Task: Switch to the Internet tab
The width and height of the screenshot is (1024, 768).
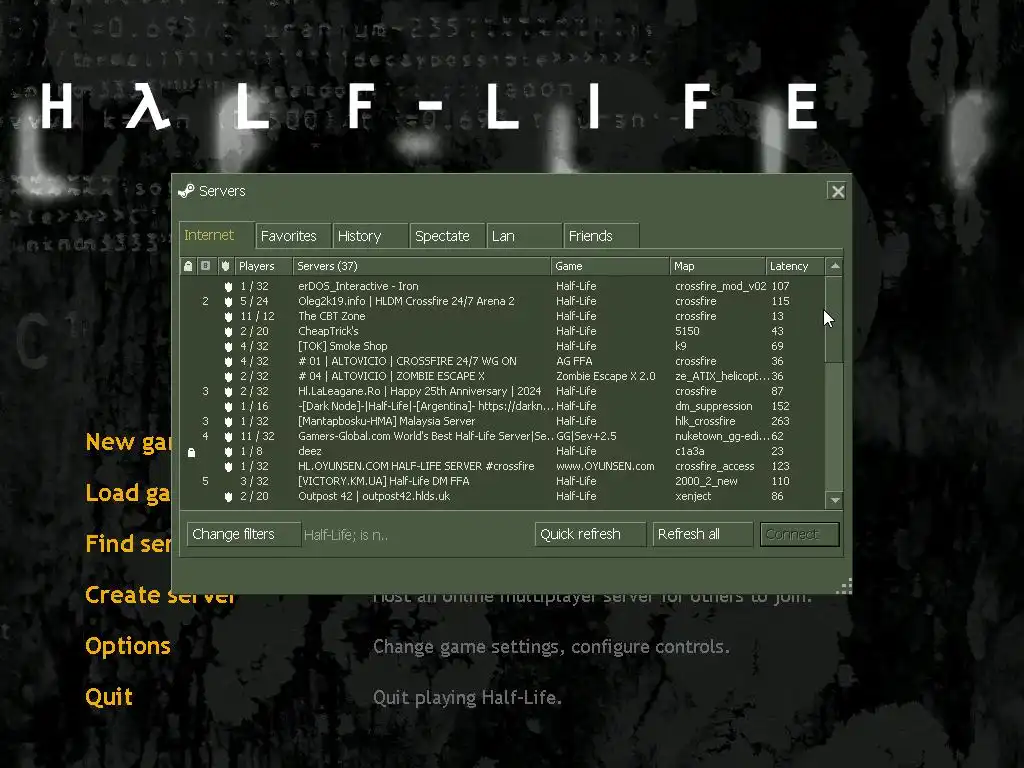Action: pos(217,235)
